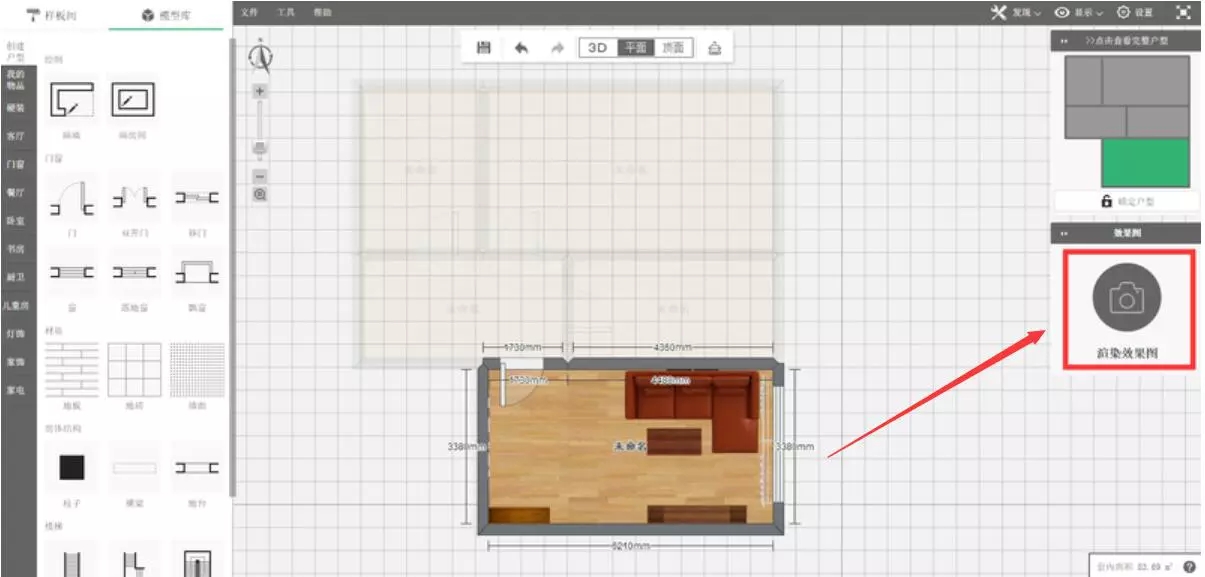Image resolution: width=1205 pixels, height=577 pixels.
Task: Switch view to 顶面 ceiling mode
Action: (673, 48)
